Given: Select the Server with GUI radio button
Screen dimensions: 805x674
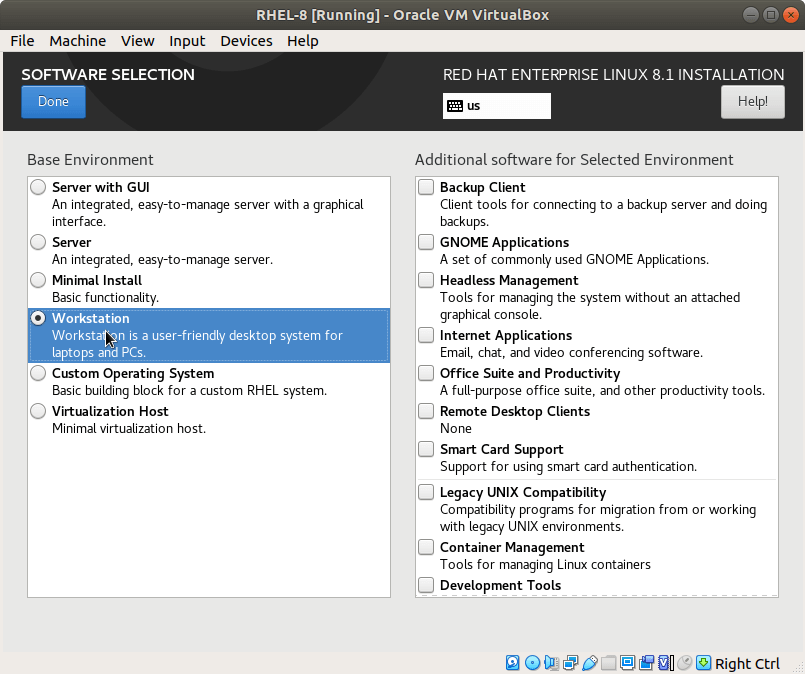Looking at the screenshot, I should tap(38, 187).
